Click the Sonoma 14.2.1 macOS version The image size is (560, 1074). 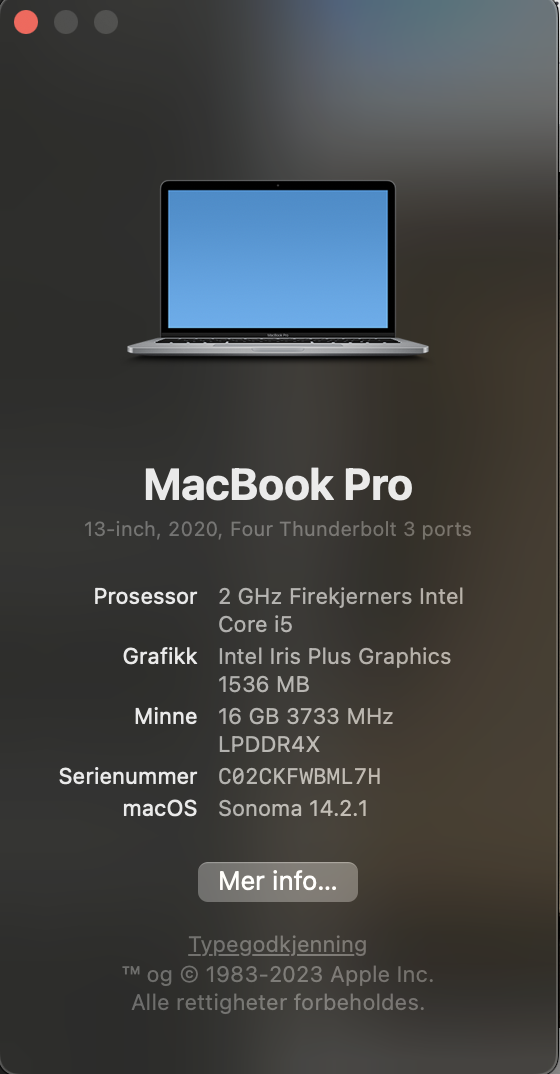(x=293, y=808)
